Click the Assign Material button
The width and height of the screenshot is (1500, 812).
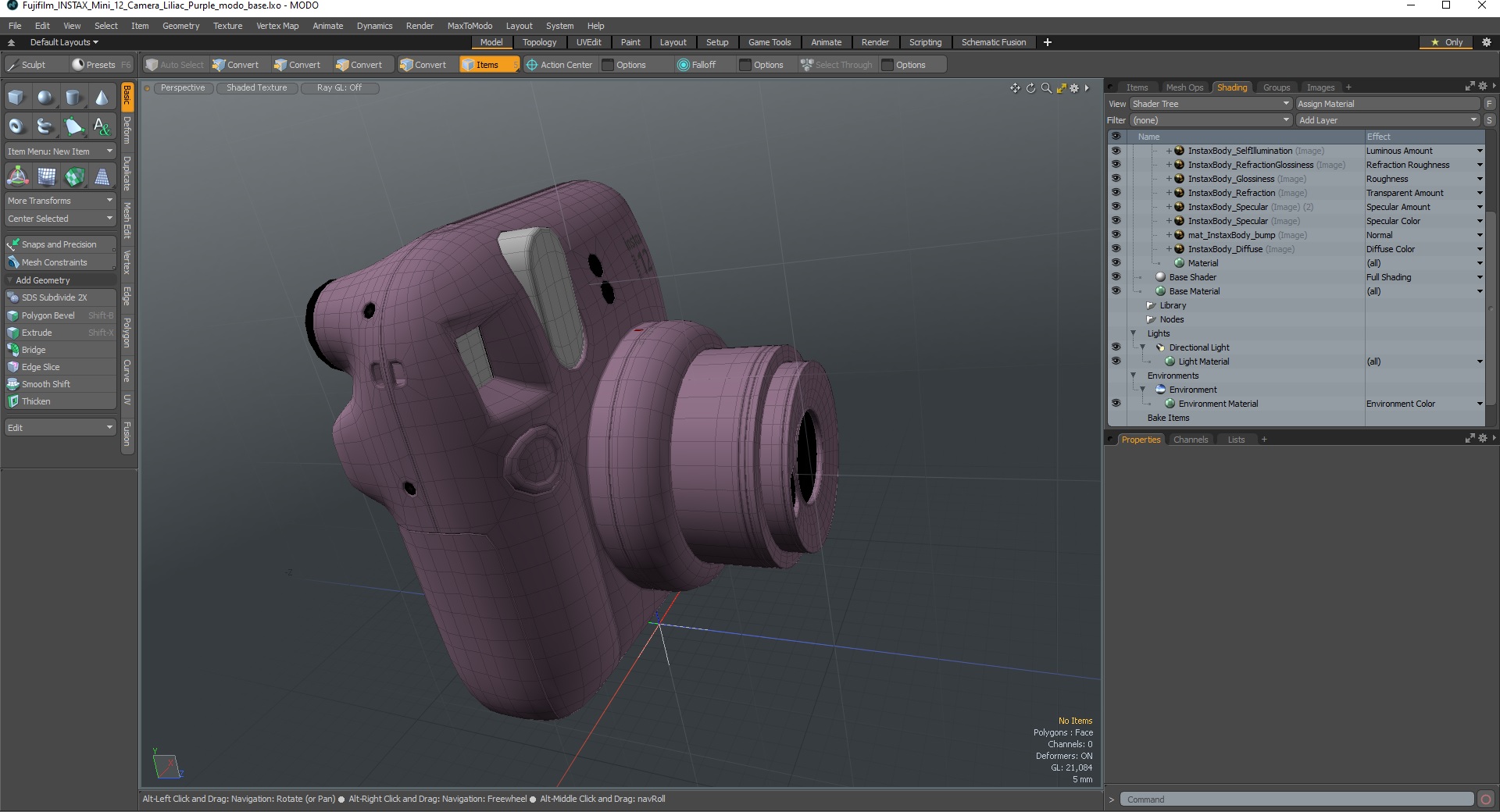[x=1387, y=104]
